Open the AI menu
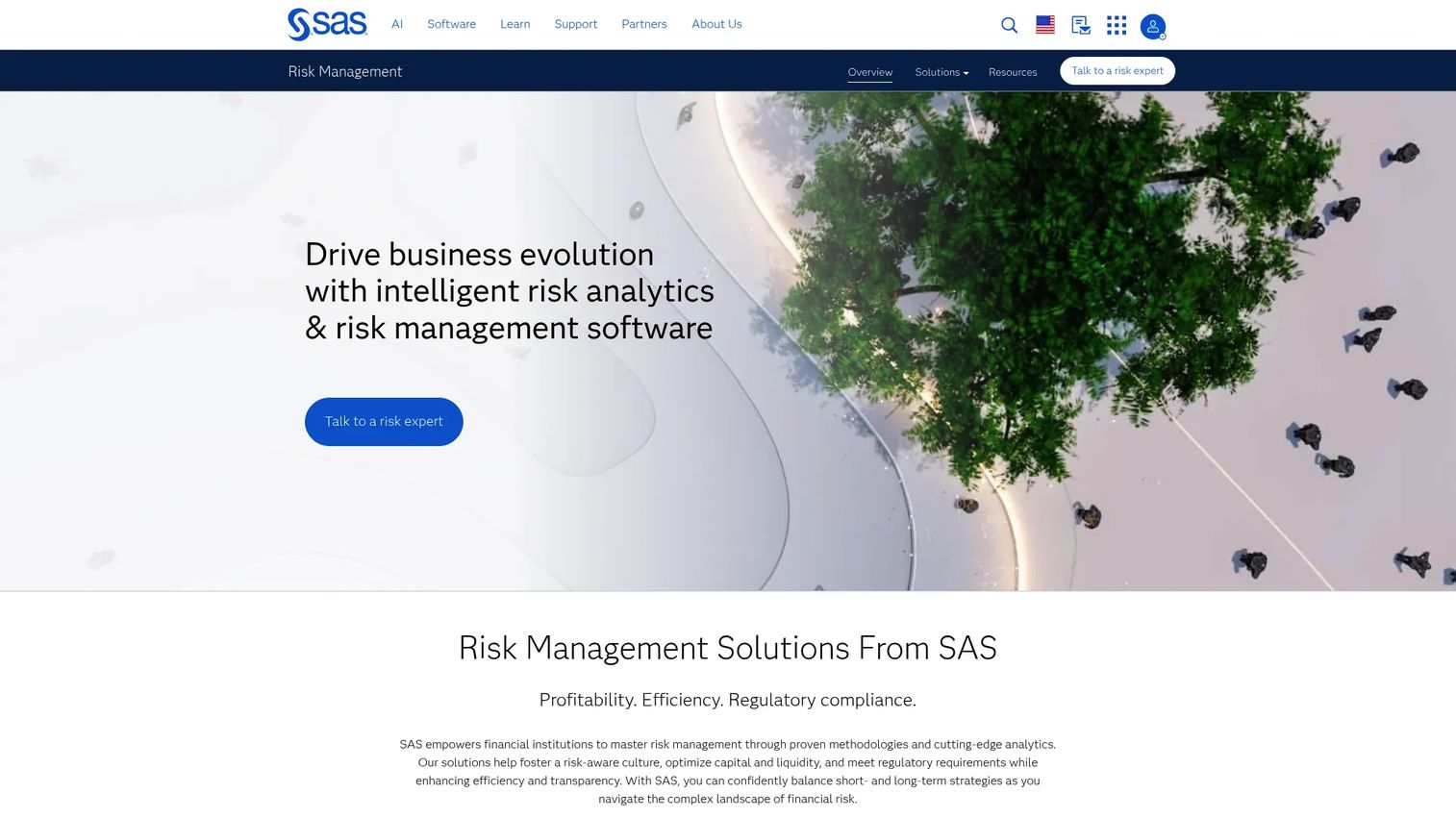 pos(397,24)
